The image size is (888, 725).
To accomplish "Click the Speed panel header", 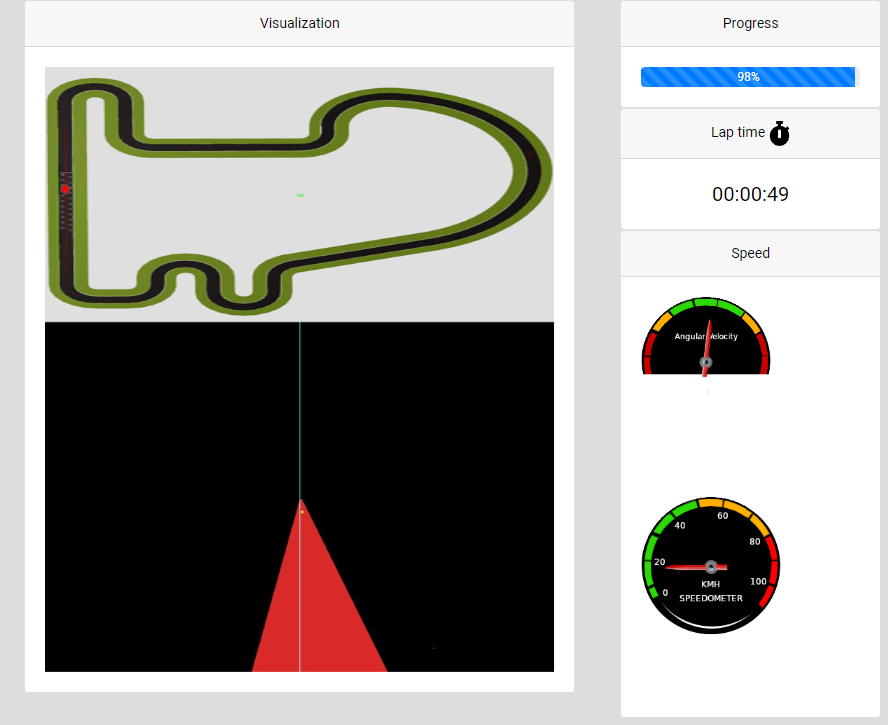I will coord(750,253).
